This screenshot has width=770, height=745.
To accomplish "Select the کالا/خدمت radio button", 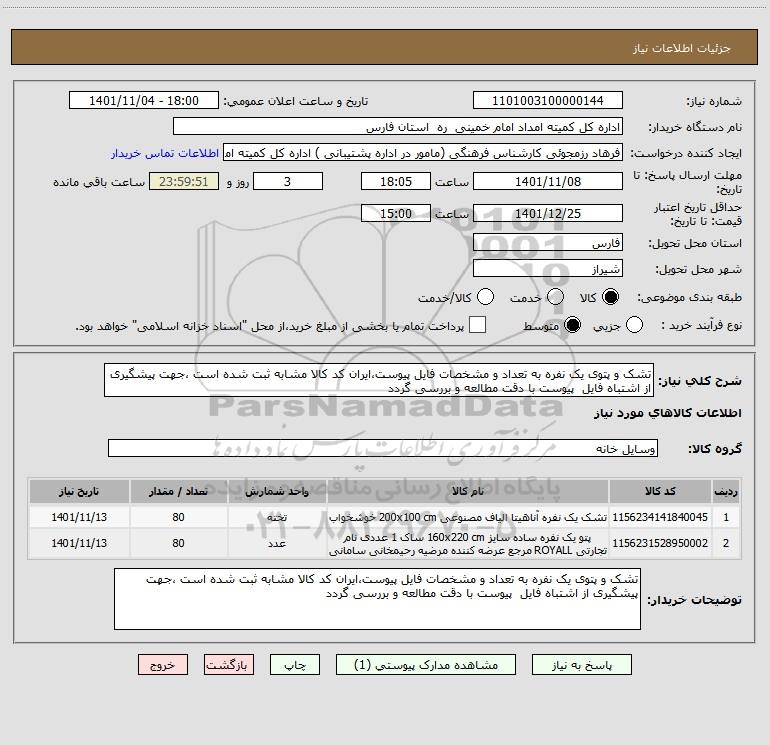I will click(485, 297).
